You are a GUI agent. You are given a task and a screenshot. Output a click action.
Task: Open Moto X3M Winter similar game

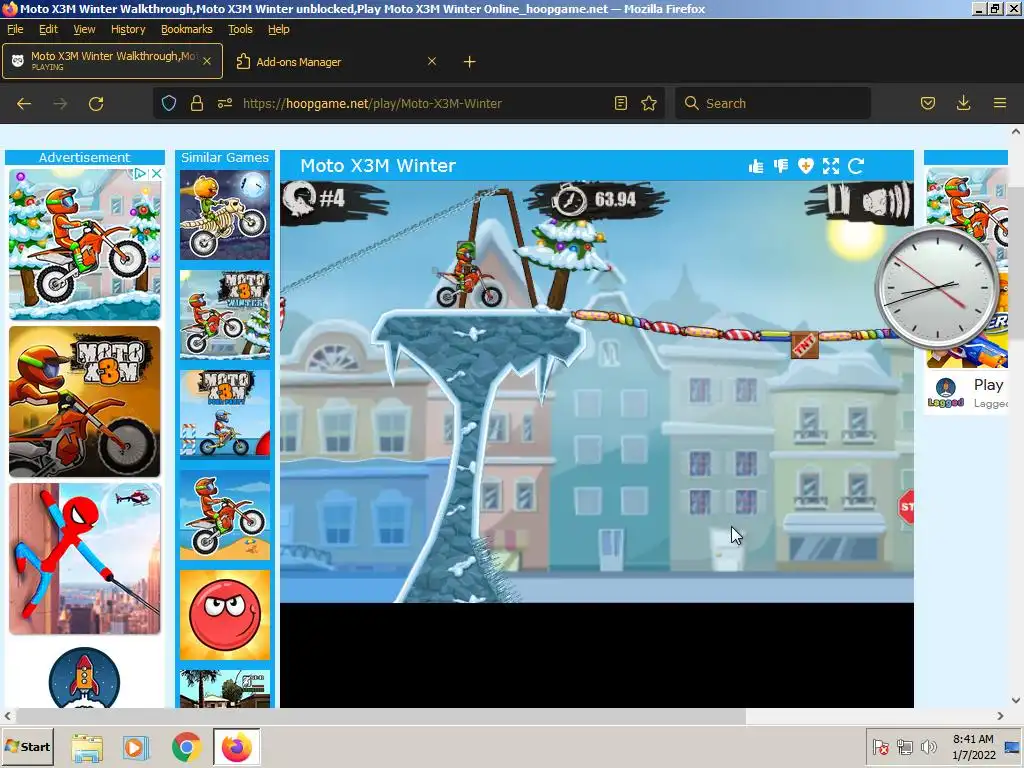click(x=225, y=315)
